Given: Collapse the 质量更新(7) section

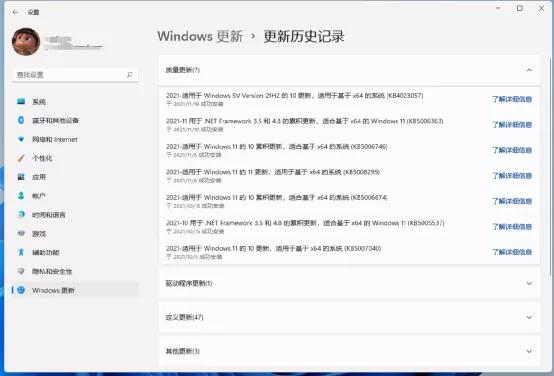Looking at the screenshot, I should [529, 70].
